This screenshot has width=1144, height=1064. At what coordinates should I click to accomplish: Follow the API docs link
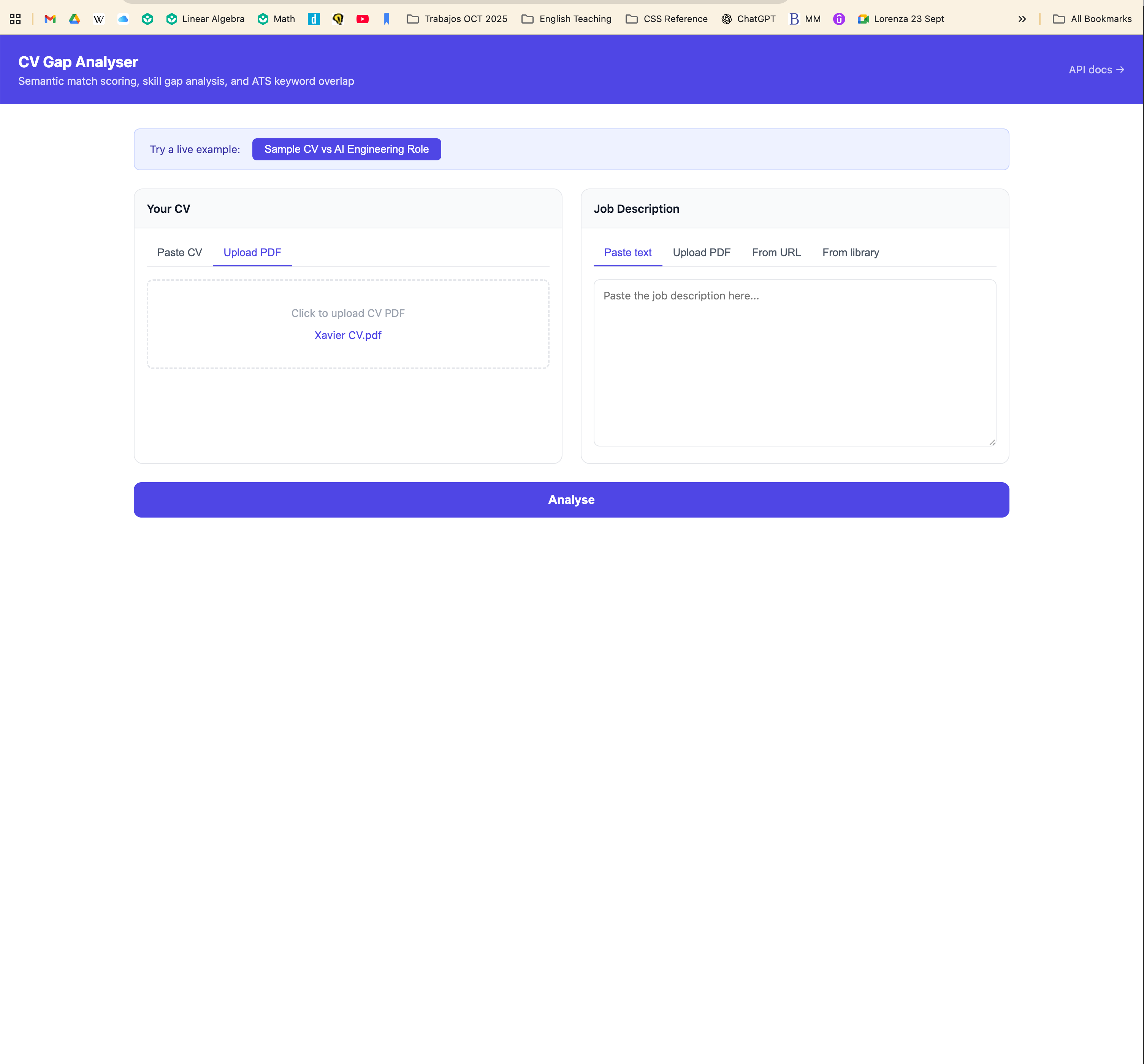click(1096, 70)
